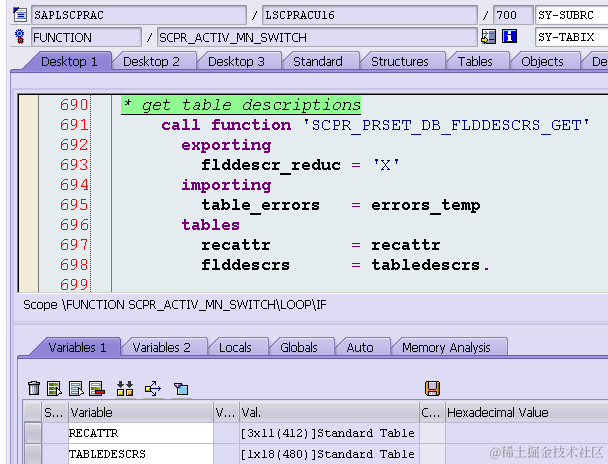Click the gear icon beside FUNCTION field
The height and width of the screenshot is (464, 608).
tap(19, 36)
